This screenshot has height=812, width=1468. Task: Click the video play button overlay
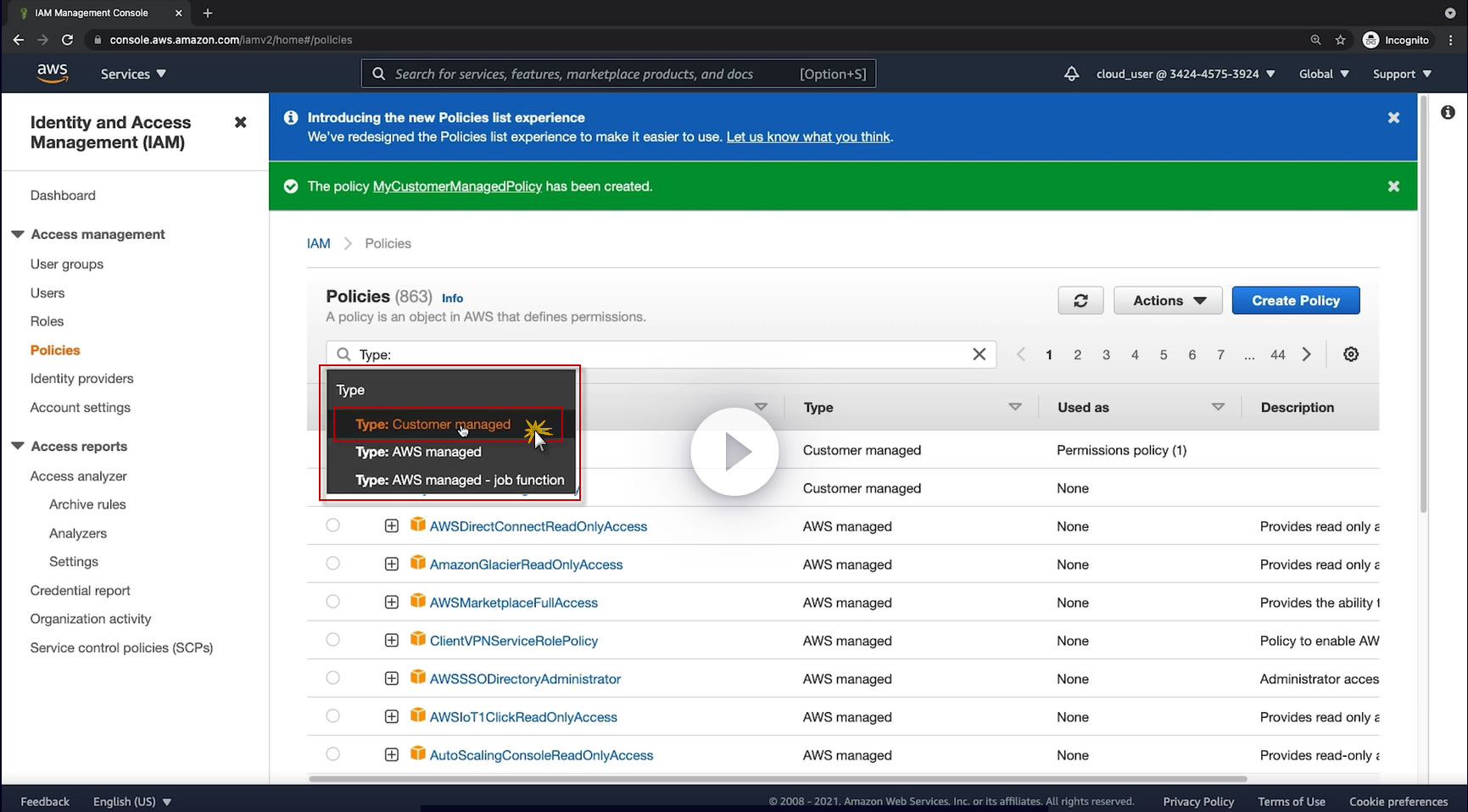[x=734, y=452]
